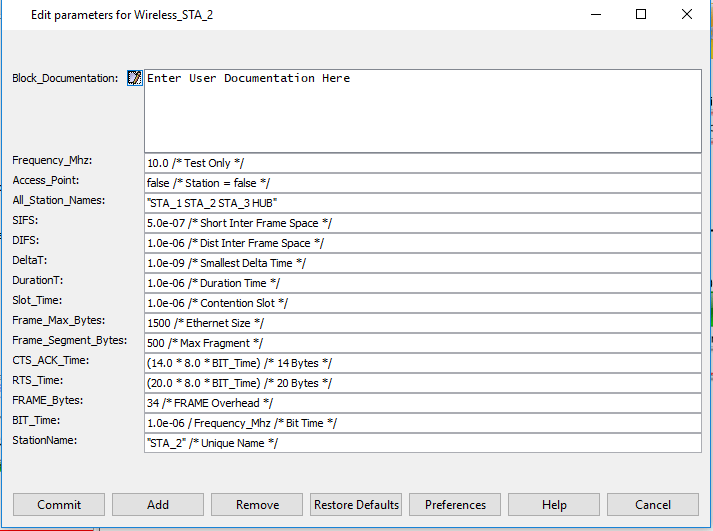
Task: Select Restore Defaults button
Action: (356, 505)
